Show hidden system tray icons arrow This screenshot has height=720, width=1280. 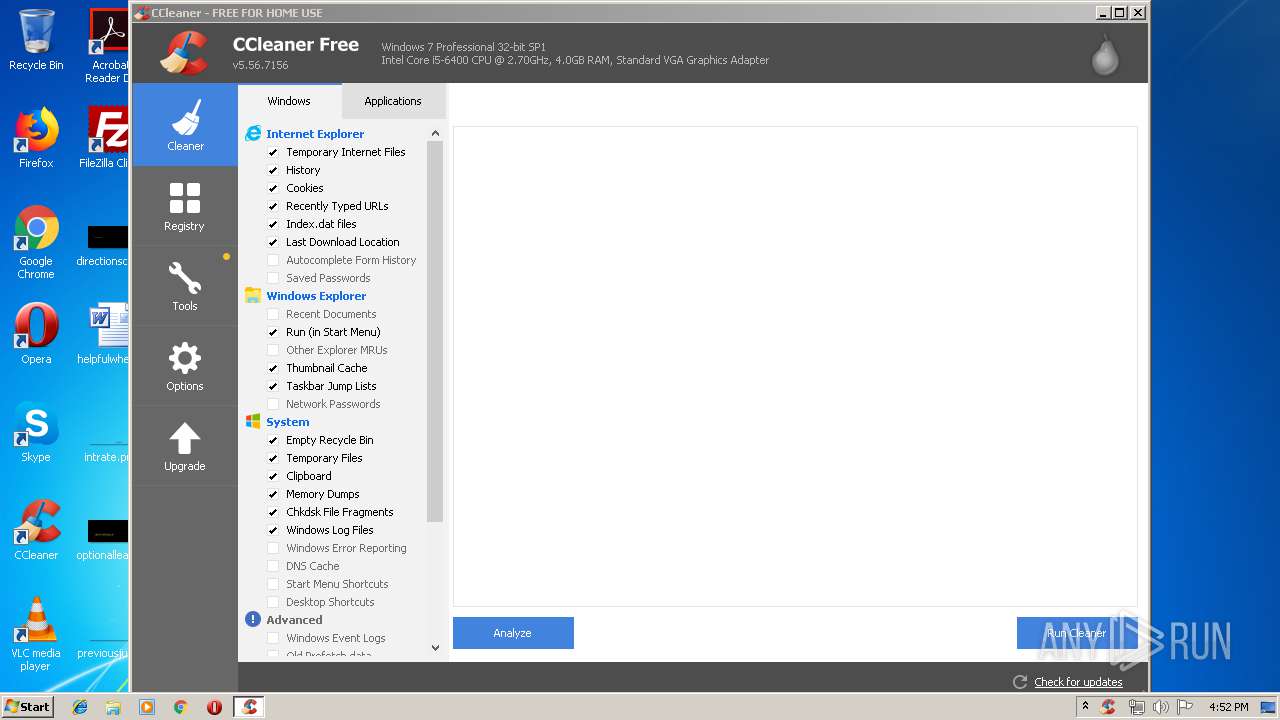[x=1086, y=707]
